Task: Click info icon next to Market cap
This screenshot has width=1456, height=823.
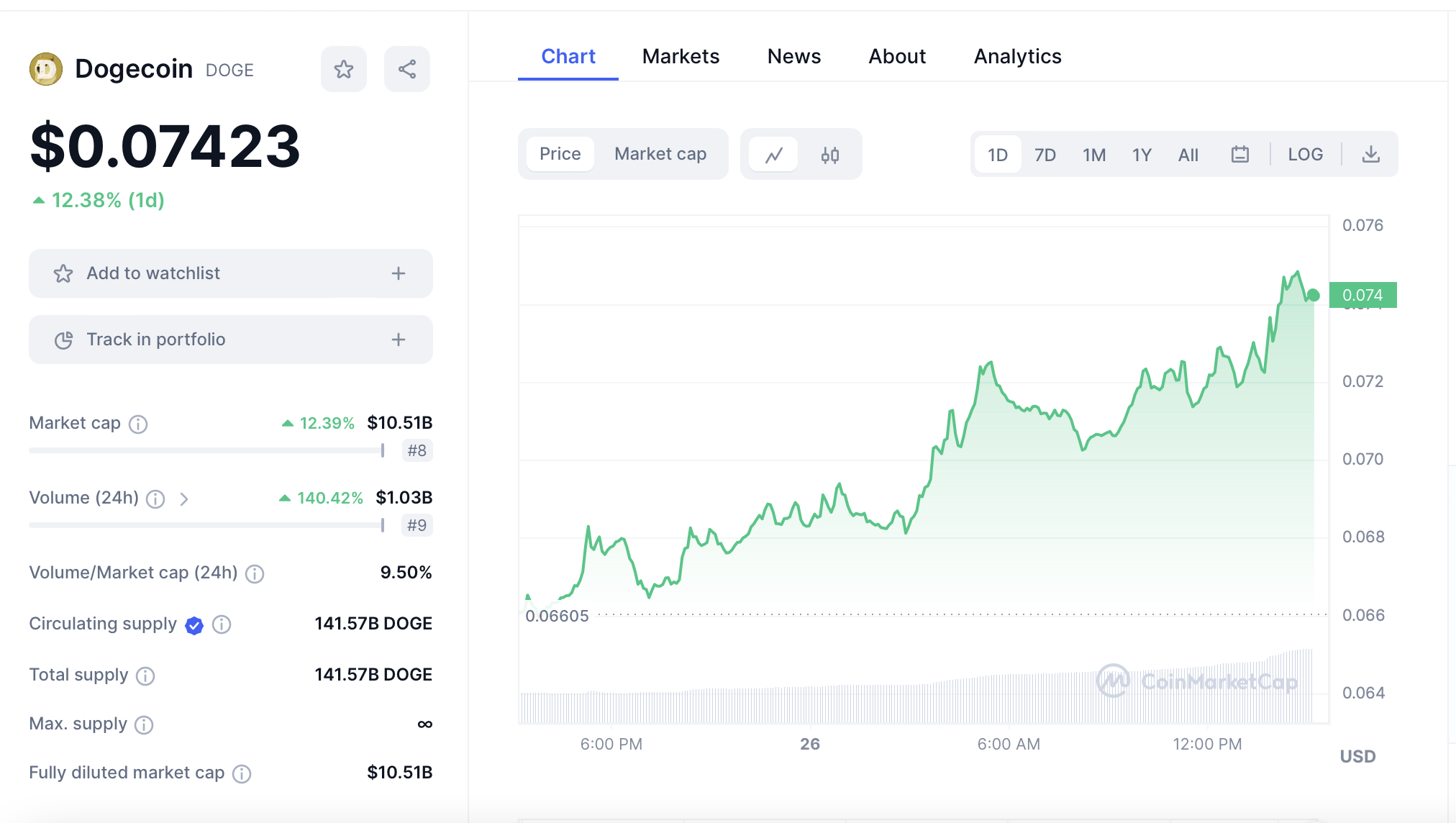Action: [138, 424]
